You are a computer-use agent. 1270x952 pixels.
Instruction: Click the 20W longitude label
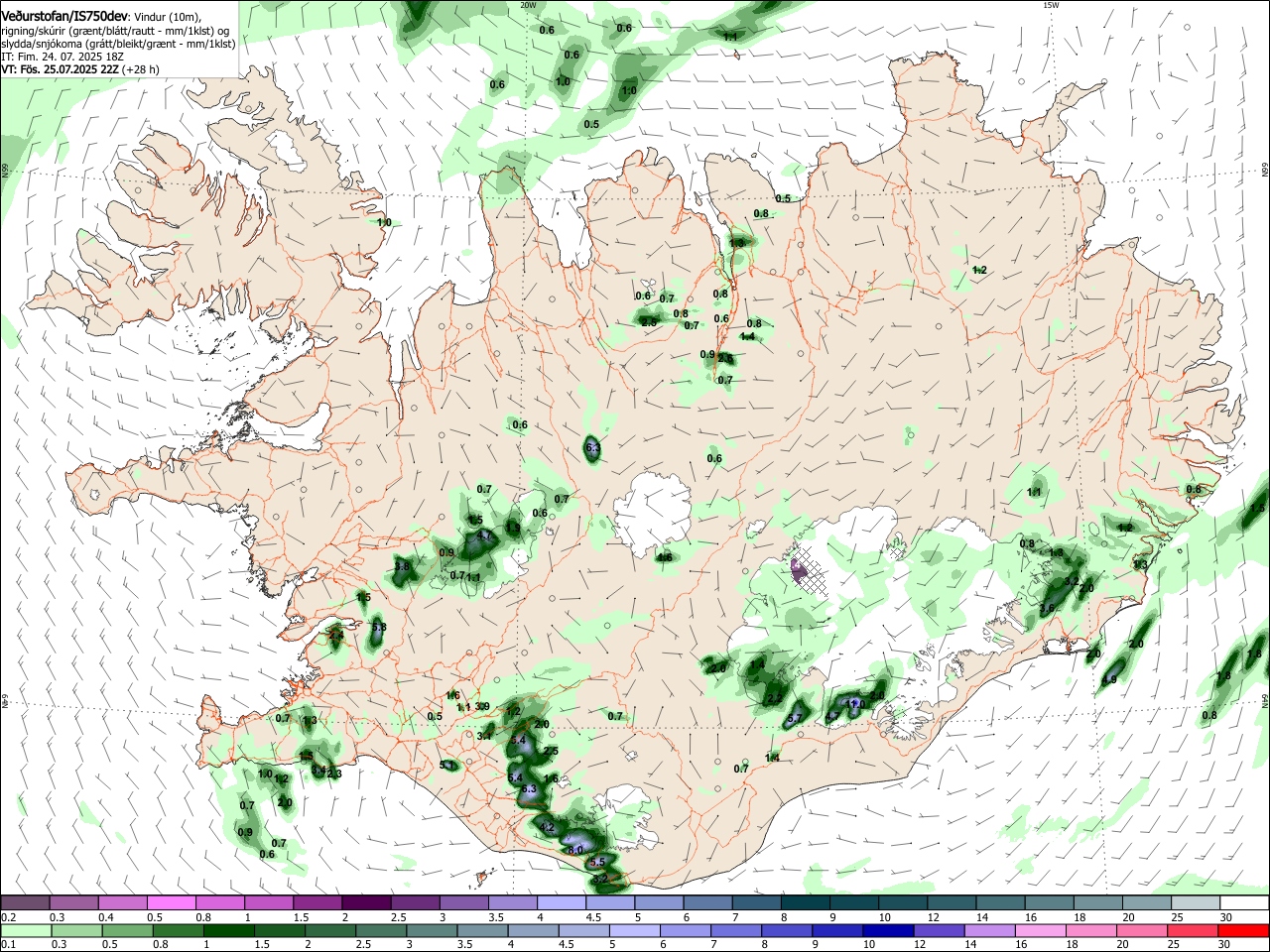coord(528,5)
